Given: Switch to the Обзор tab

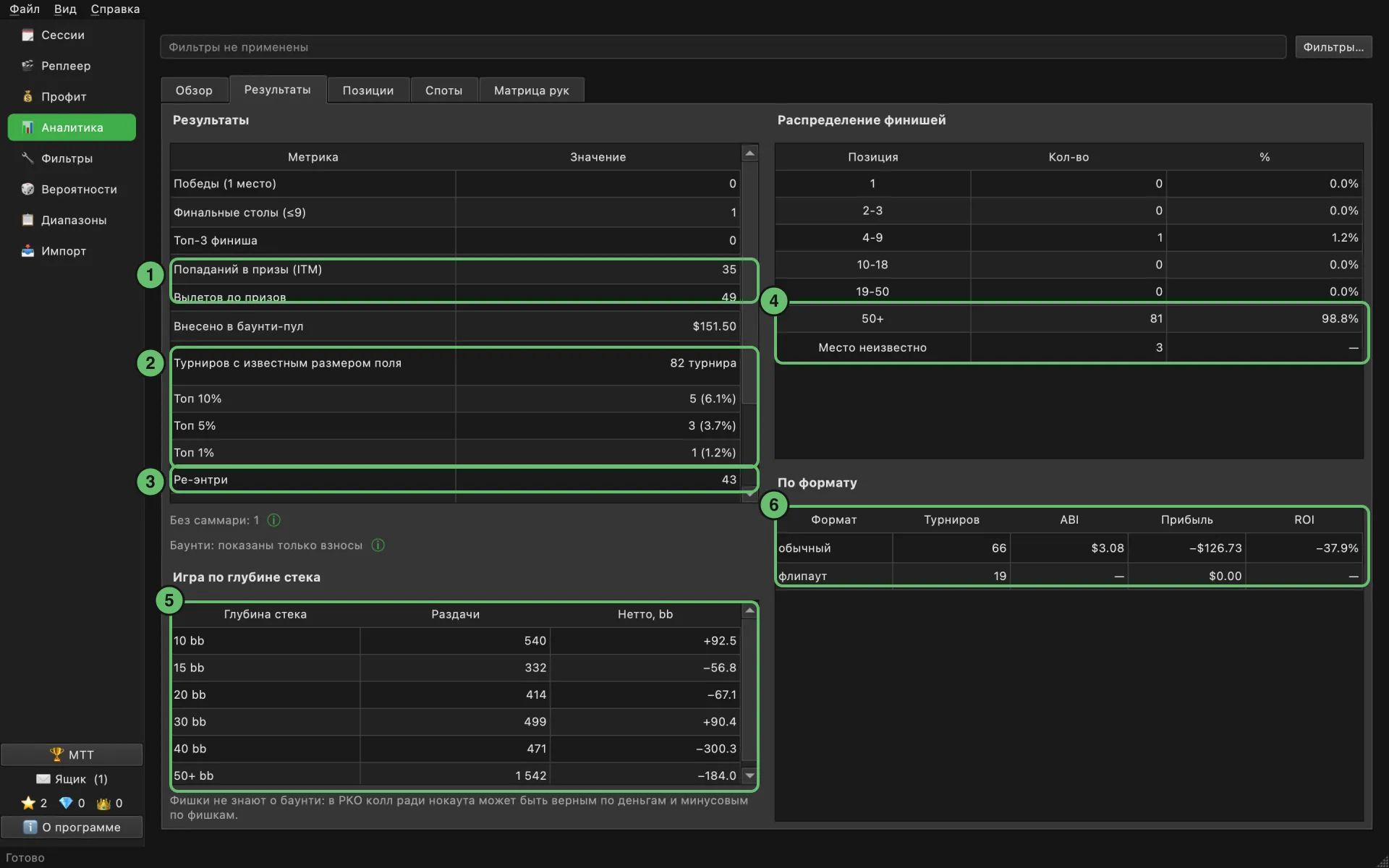Looking at the screenshot, I should coord(194,90).
